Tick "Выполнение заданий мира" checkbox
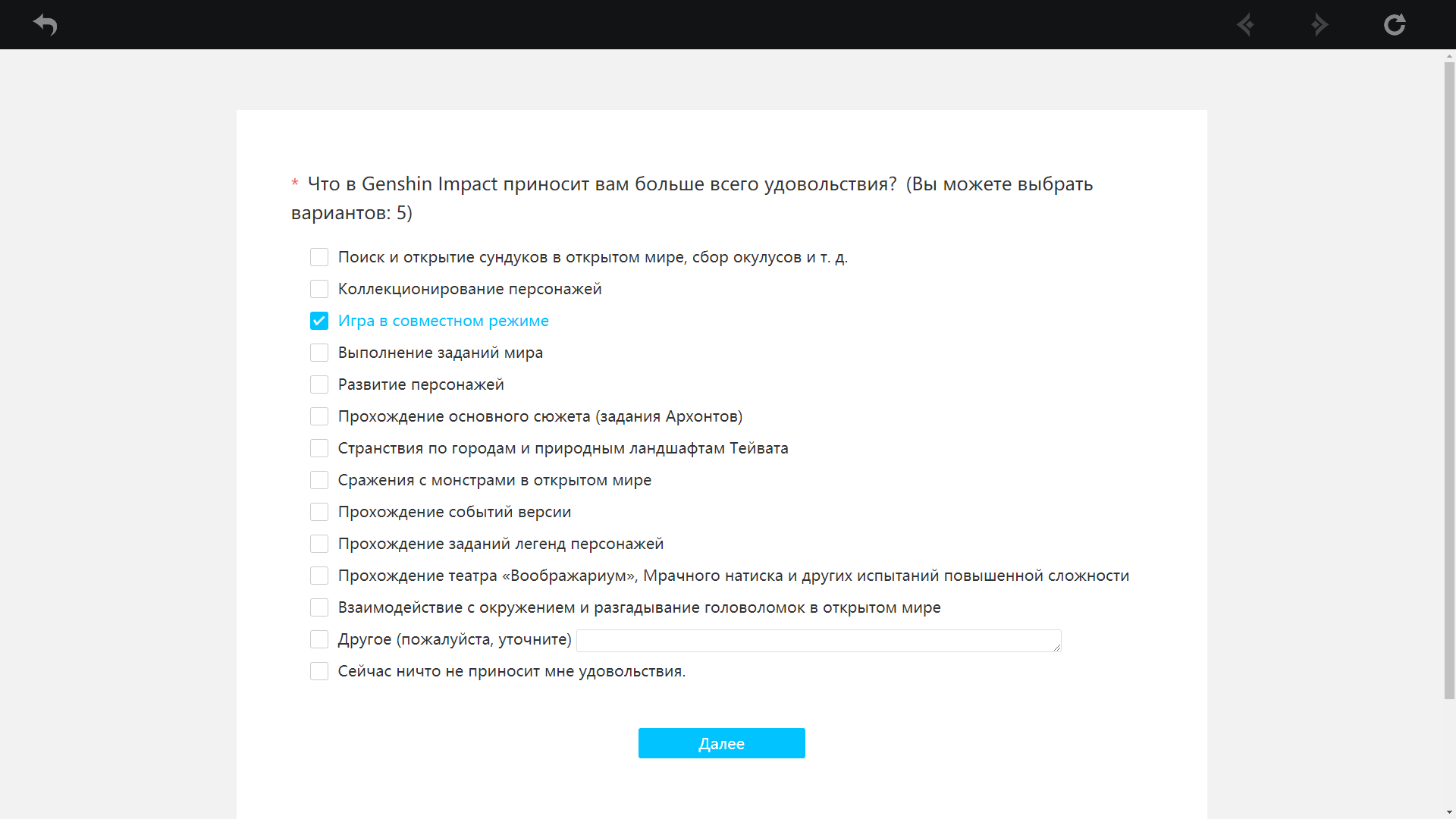Viewport: 1456px width, 819px height. click(x=319, y=353)
